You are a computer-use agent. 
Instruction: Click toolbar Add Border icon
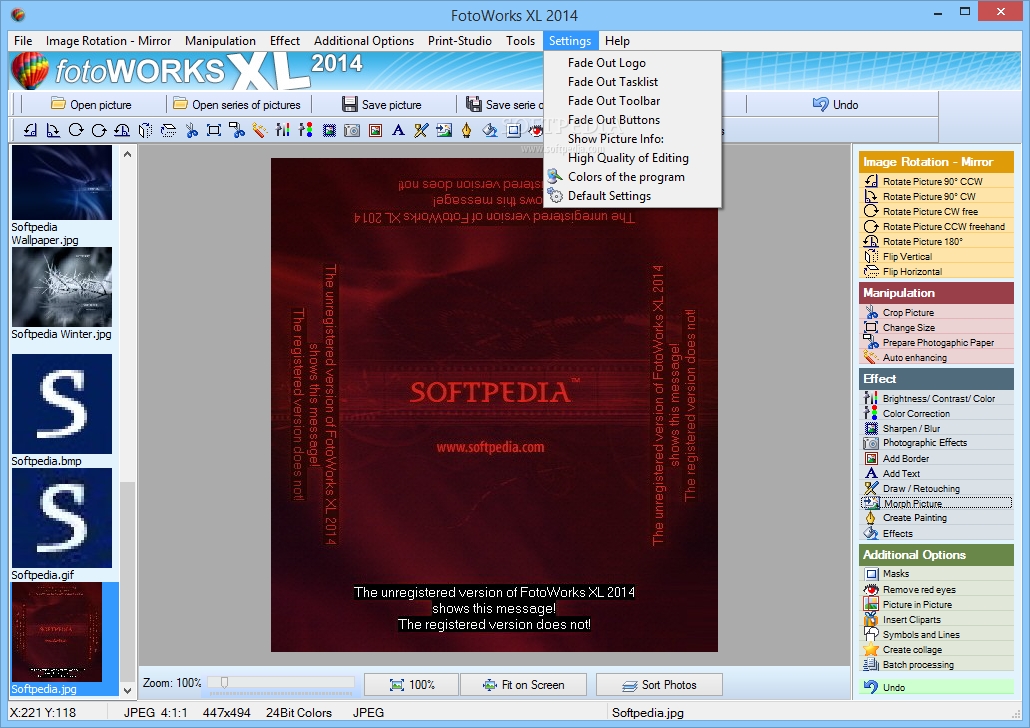tap(375, 130)
